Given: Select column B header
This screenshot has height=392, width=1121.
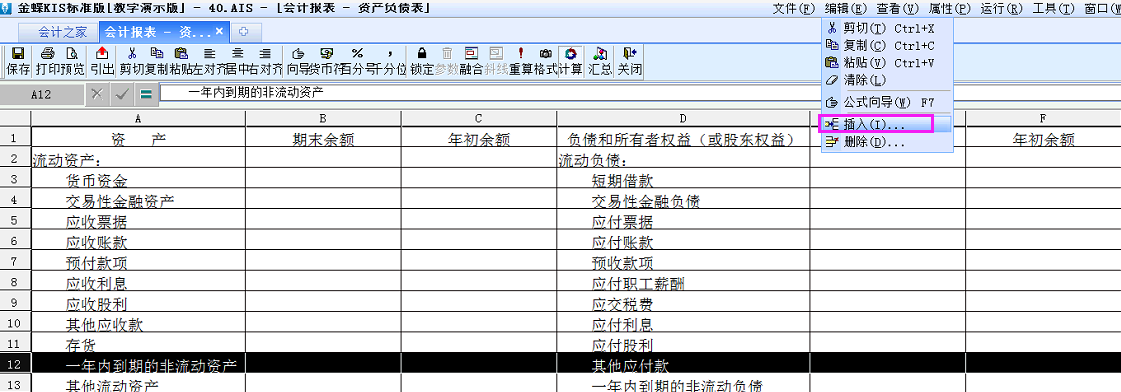Looking at the screenshot, I should coord(323,118).
